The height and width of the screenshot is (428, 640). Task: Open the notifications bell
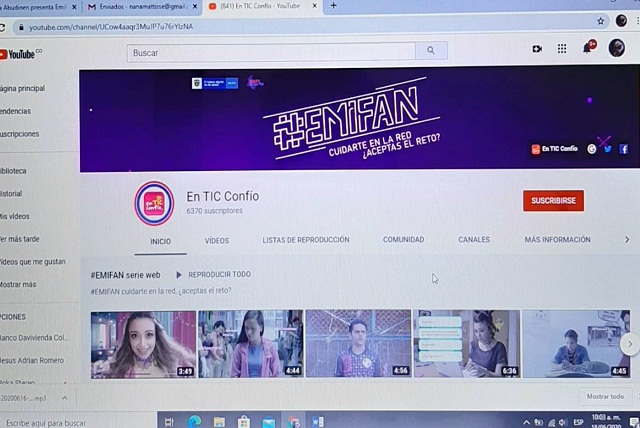click(x=588, y=47)
